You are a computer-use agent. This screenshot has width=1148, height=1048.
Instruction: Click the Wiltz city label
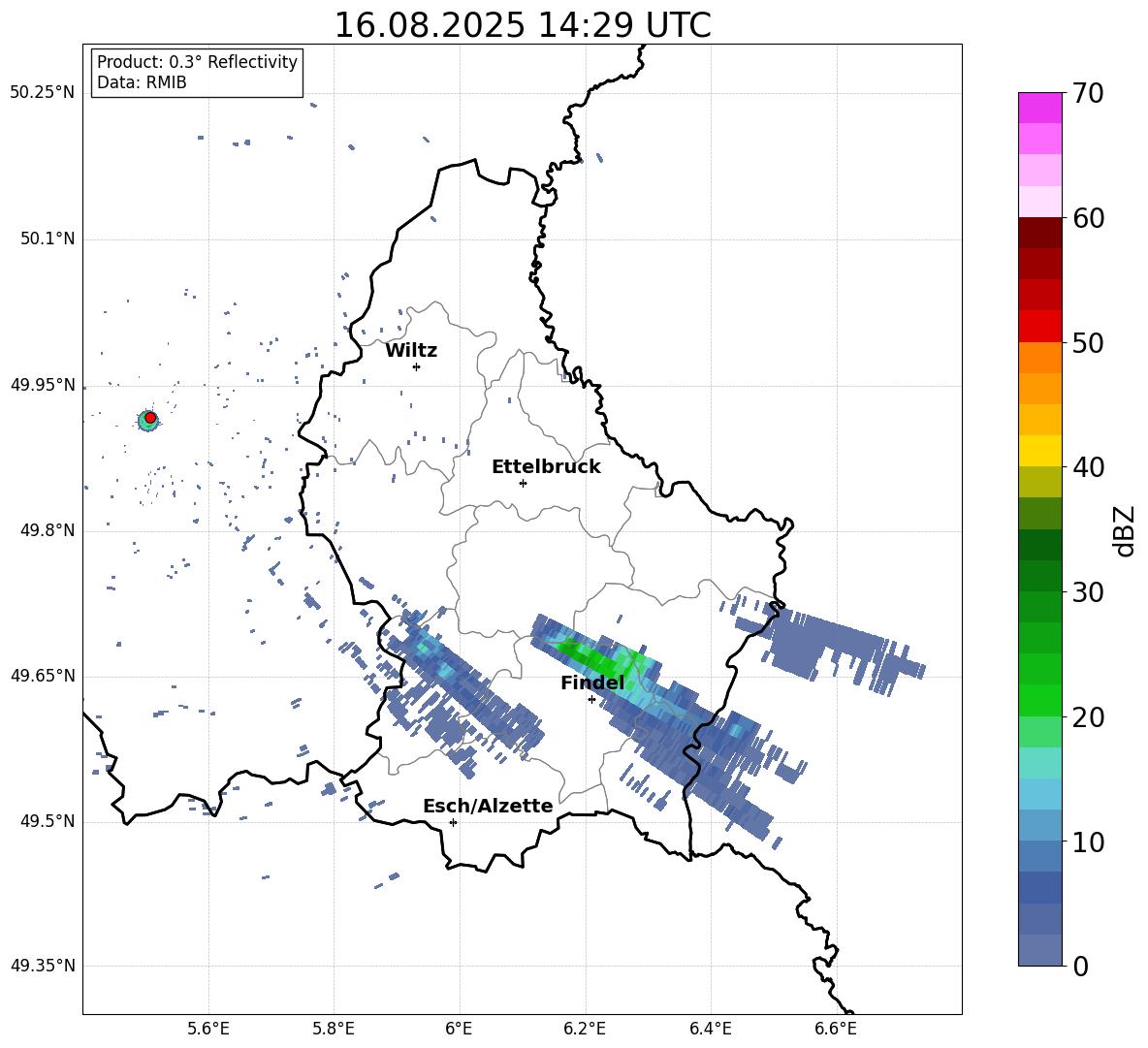click(411, 351)
